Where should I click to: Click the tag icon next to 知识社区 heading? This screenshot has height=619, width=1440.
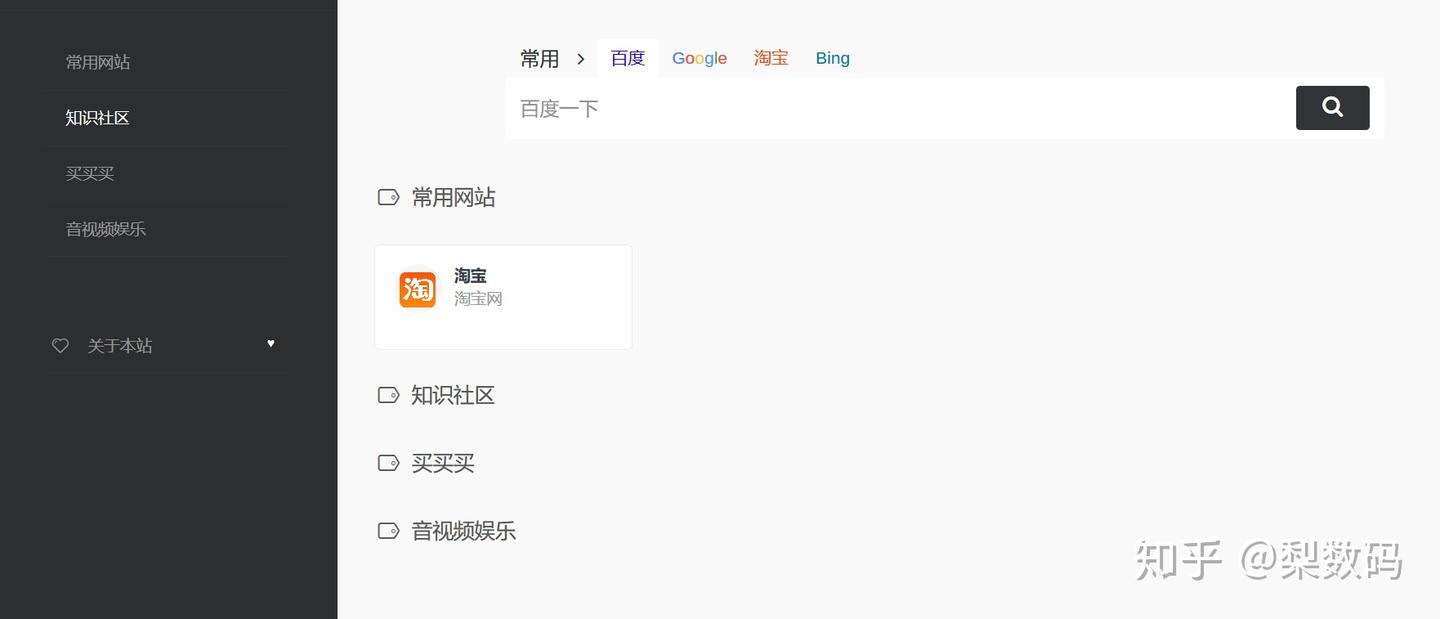[x=389, y=395]
